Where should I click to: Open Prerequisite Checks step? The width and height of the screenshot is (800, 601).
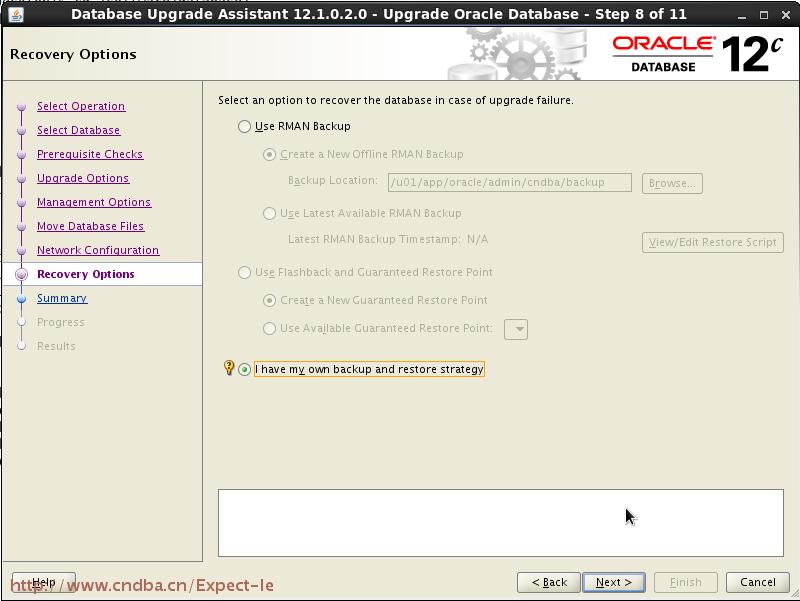click(x=90, y=154)
